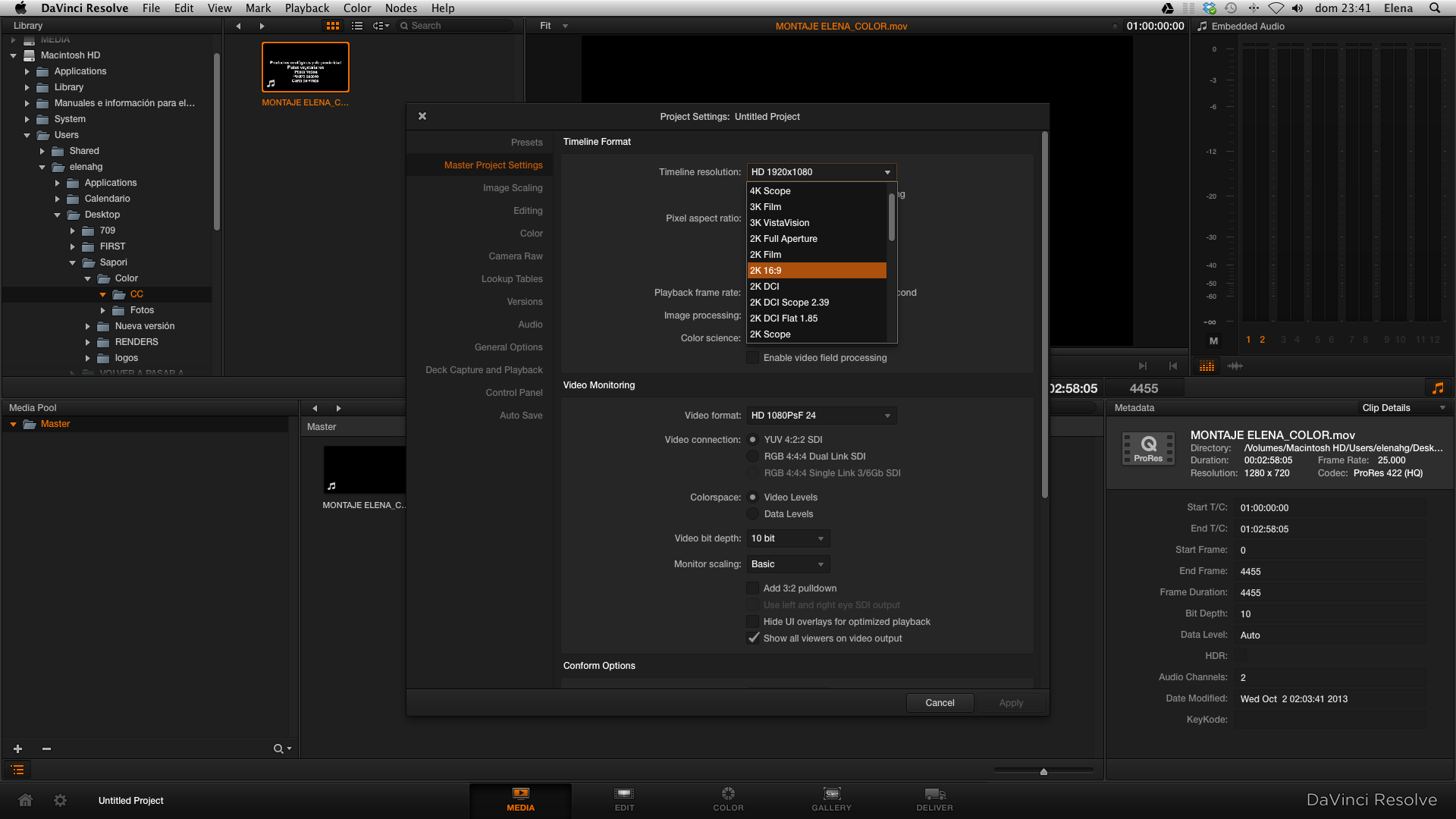Open library view options icon
1456x819 pixels.
click(x=381, y=26)
